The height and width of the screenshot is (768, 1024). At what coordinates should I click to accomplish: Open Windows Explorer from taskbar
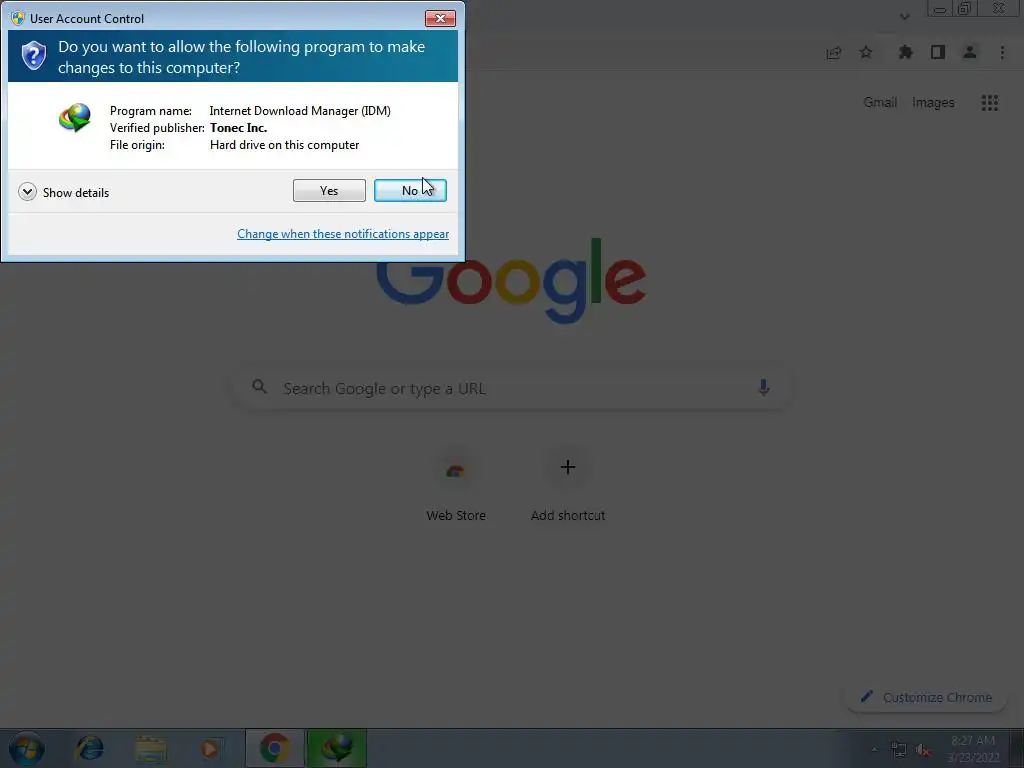151,749
